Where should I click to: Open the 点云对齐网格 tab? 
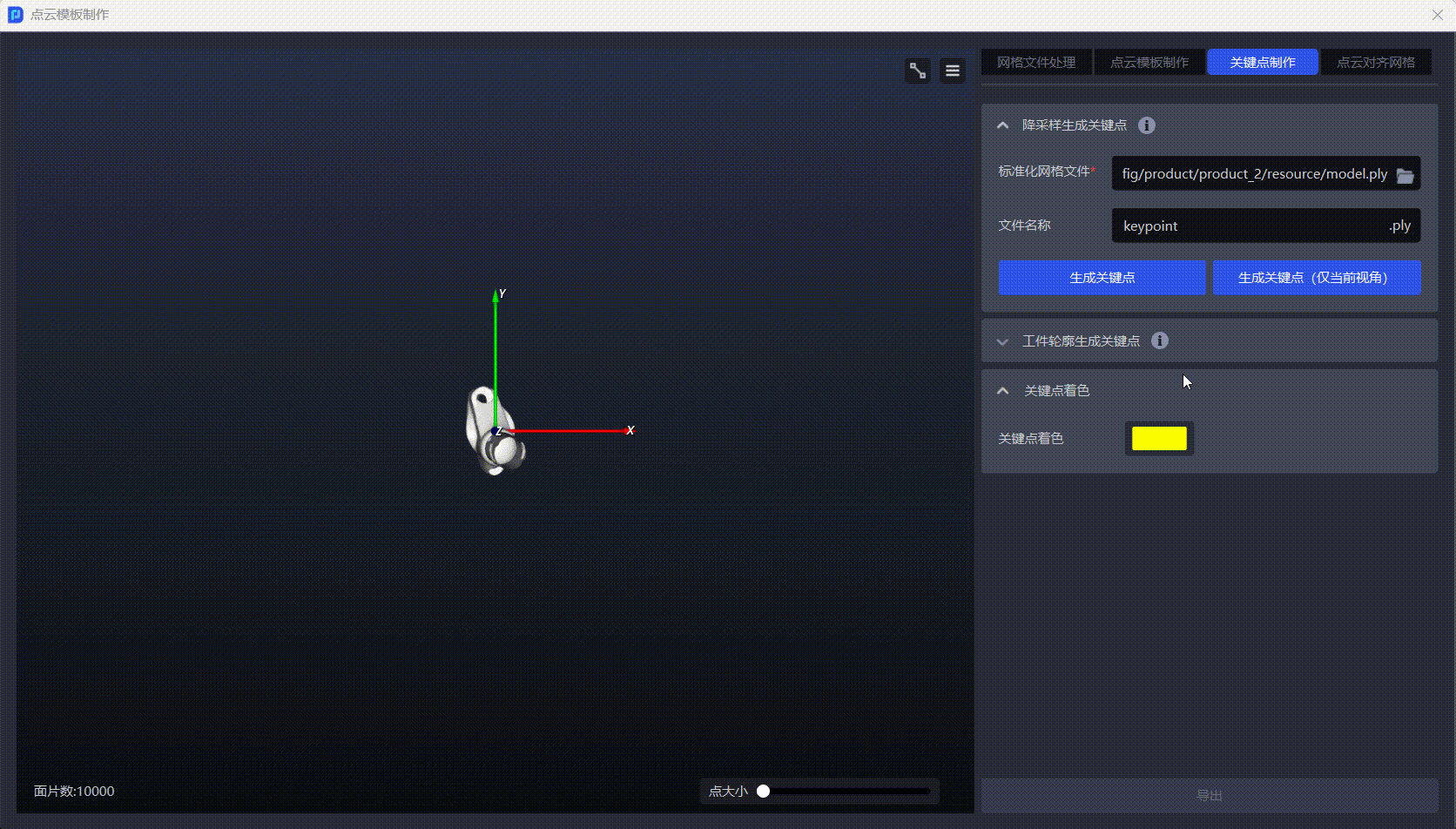[1376, 63]
